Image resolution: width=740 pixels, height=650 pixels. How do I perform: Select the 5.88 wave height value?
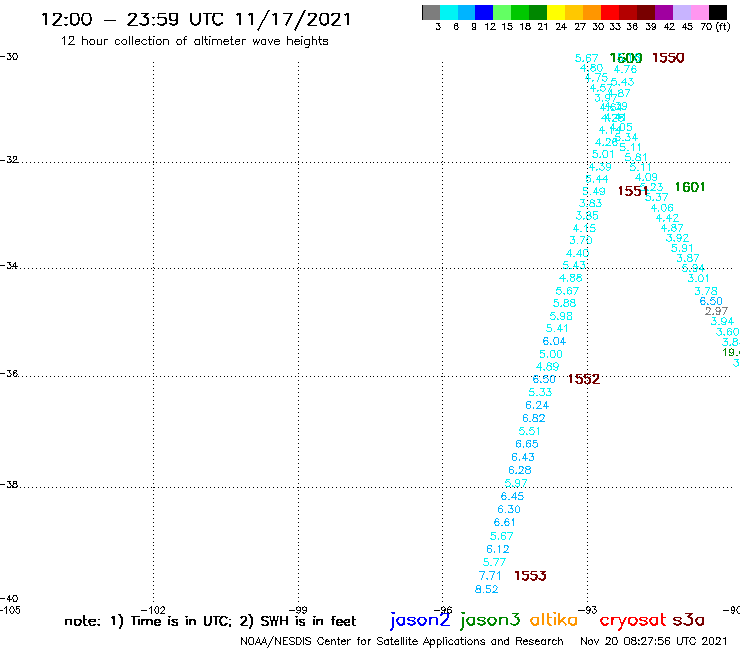pyautogui.click(x=564, y=303)
